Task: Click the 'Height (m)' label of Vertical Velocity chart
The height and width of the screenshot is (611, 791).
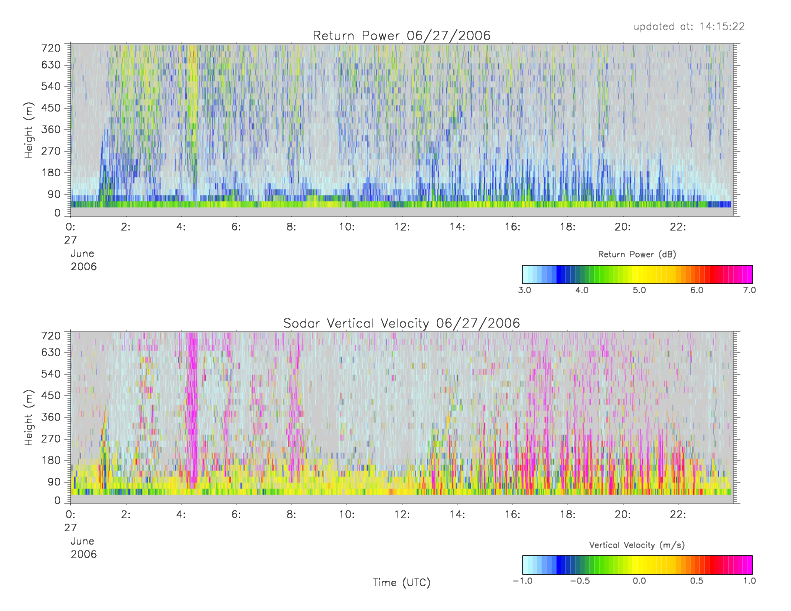Action: 28,418
